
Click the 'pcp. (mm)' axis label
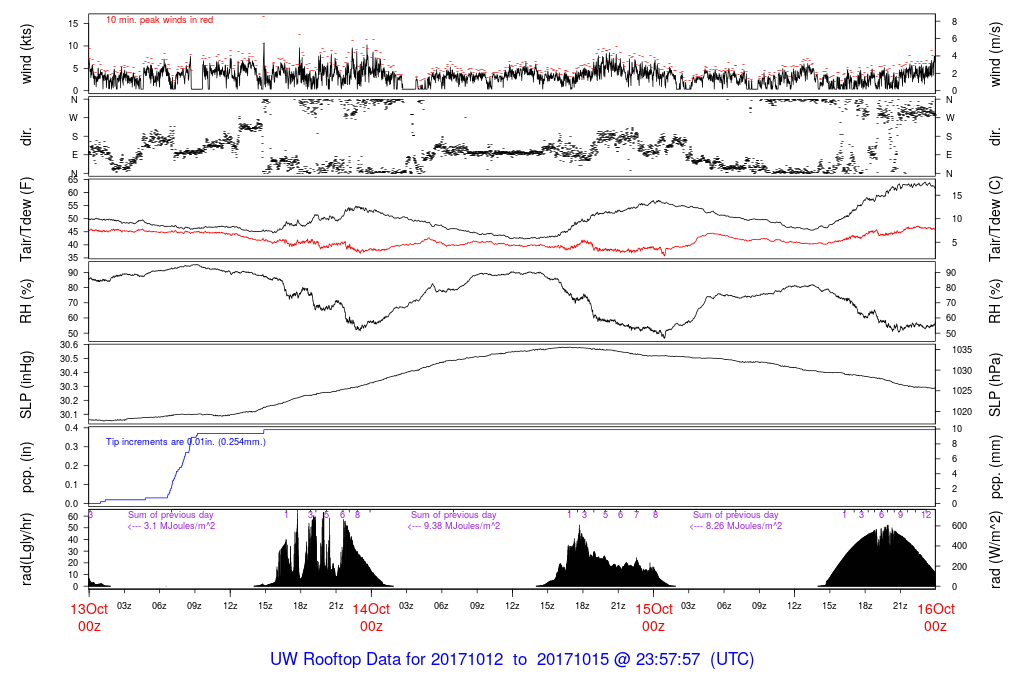995,466
